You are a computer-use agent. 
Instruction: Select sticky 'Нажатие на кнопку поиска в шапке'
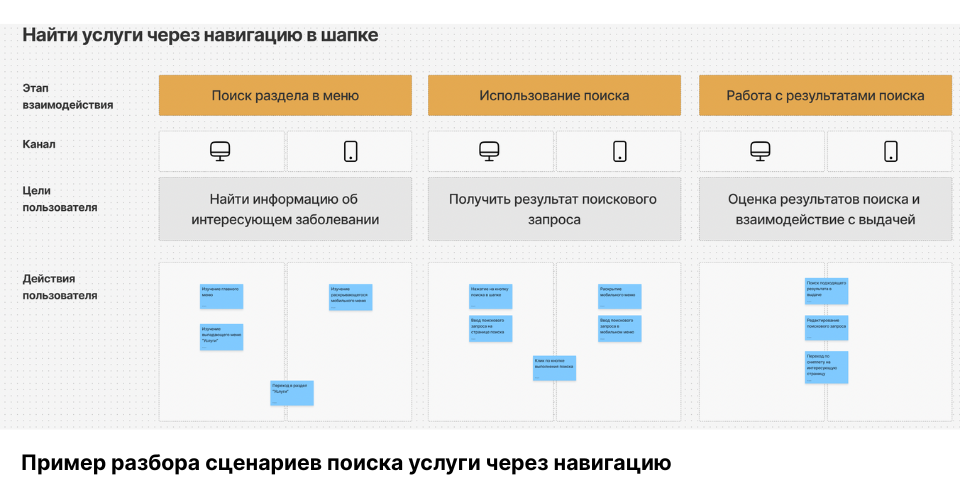tap(491, 296)
